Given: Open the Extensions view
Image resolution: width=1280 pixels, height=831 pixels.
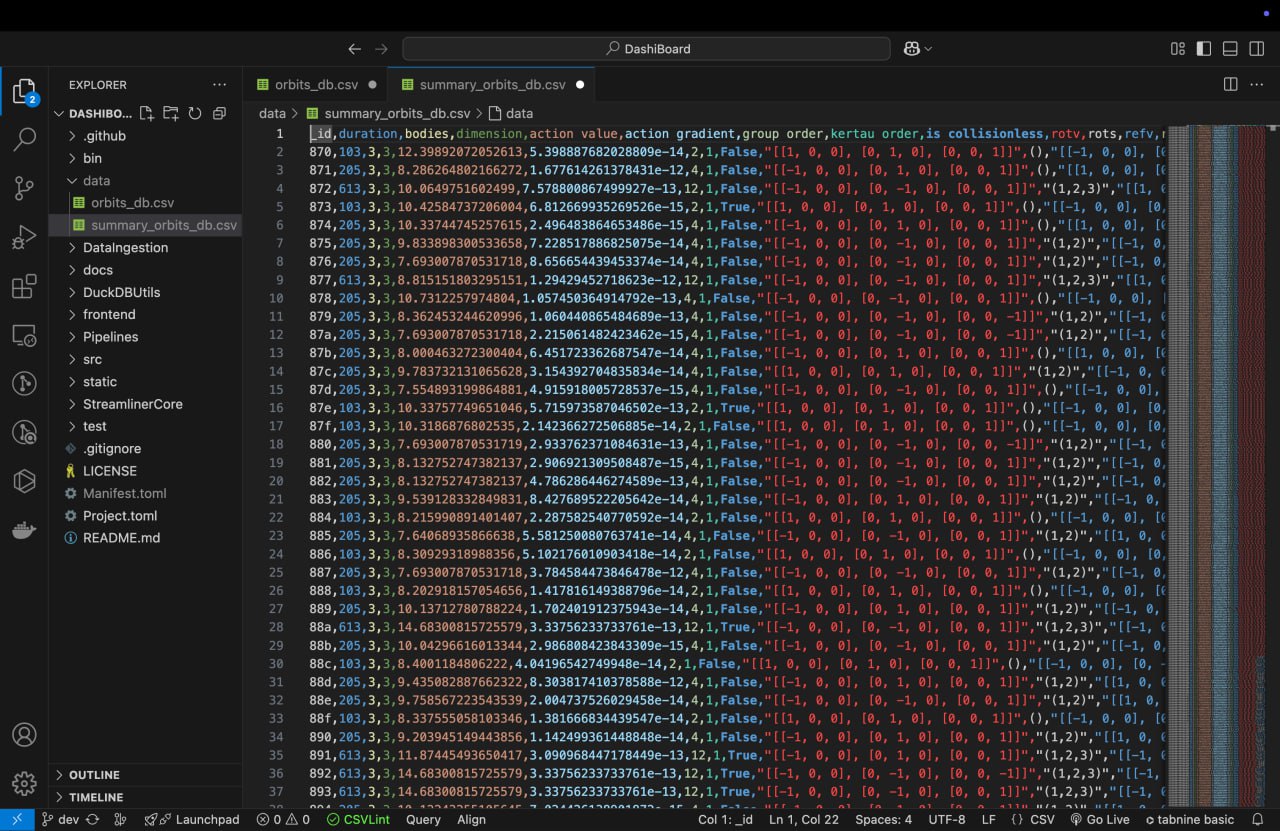Looking at the screenshot, I should point(24,287).
